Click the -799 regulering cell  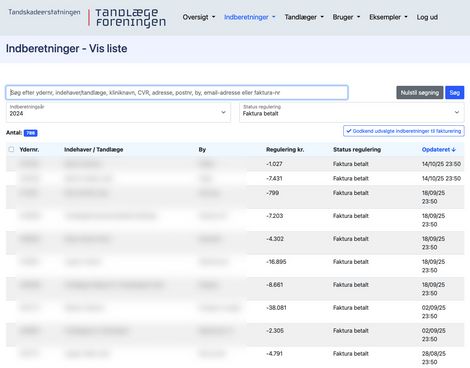[273, 193]
